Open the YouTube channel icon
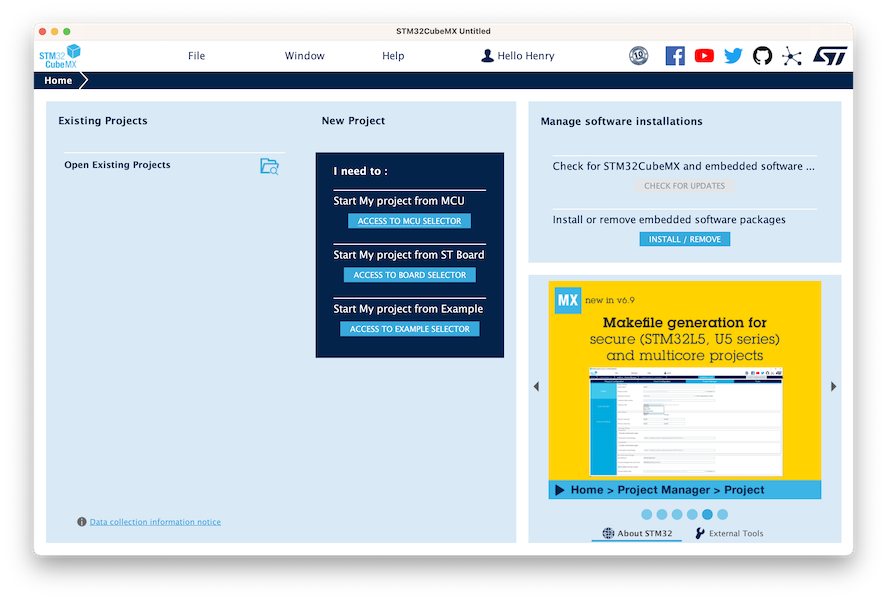The width and height of the screenshot is (887, 600). pos(704,55)
